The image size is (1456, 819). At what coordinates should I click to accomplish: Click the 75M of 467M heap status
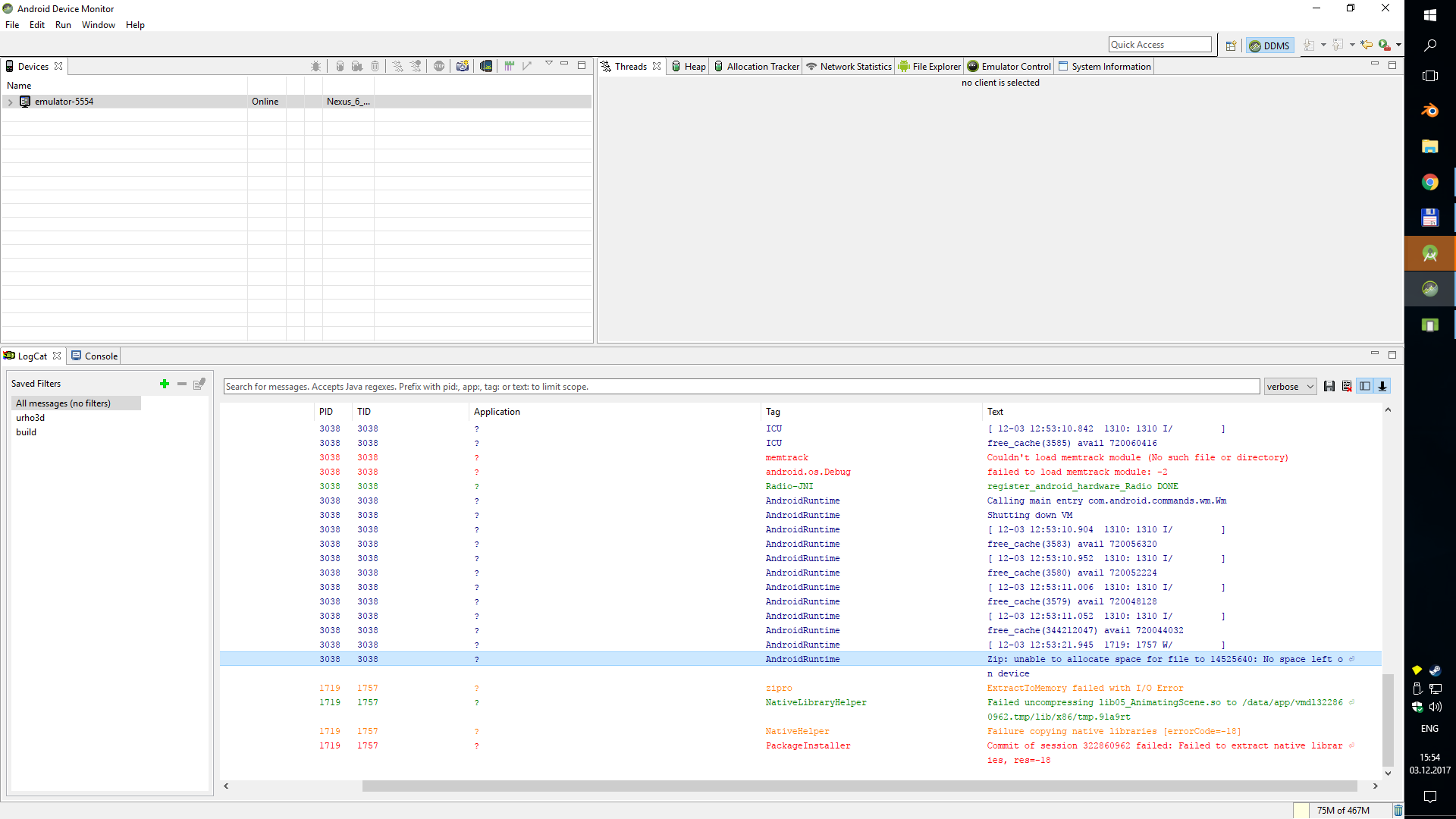[1343, 811]
